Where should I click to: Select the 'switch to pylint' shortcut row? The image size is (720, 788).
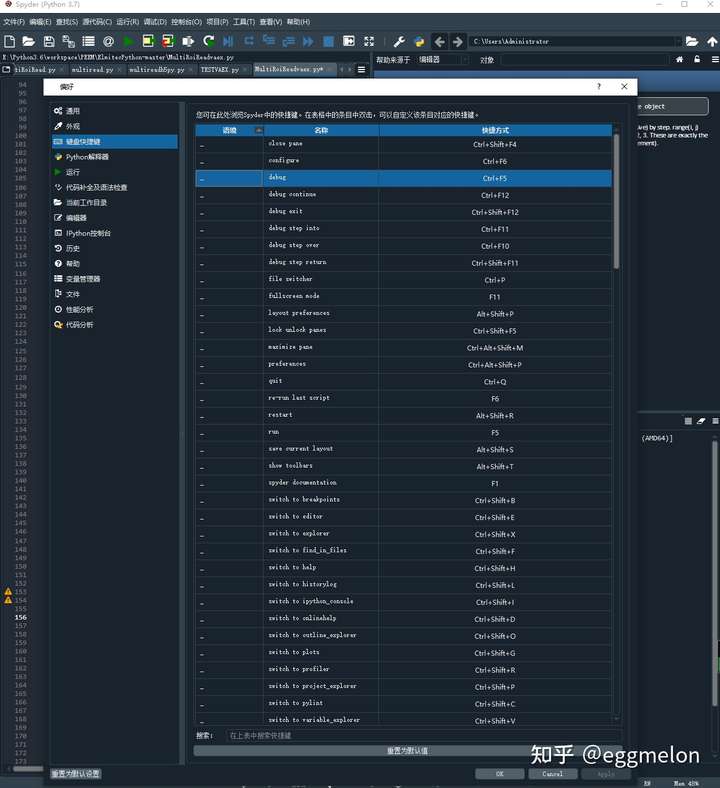[x=403, y=704]
